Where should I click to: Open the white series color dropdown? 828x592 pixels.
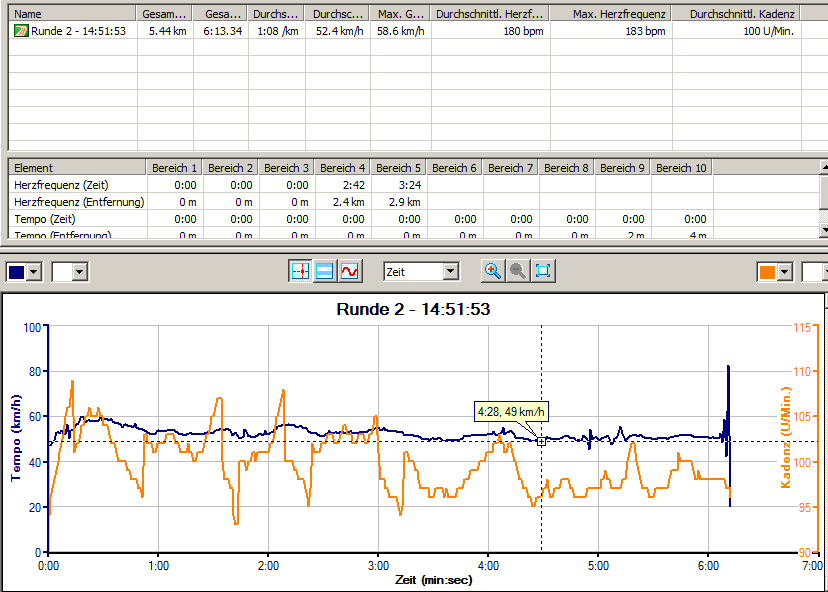80,272
